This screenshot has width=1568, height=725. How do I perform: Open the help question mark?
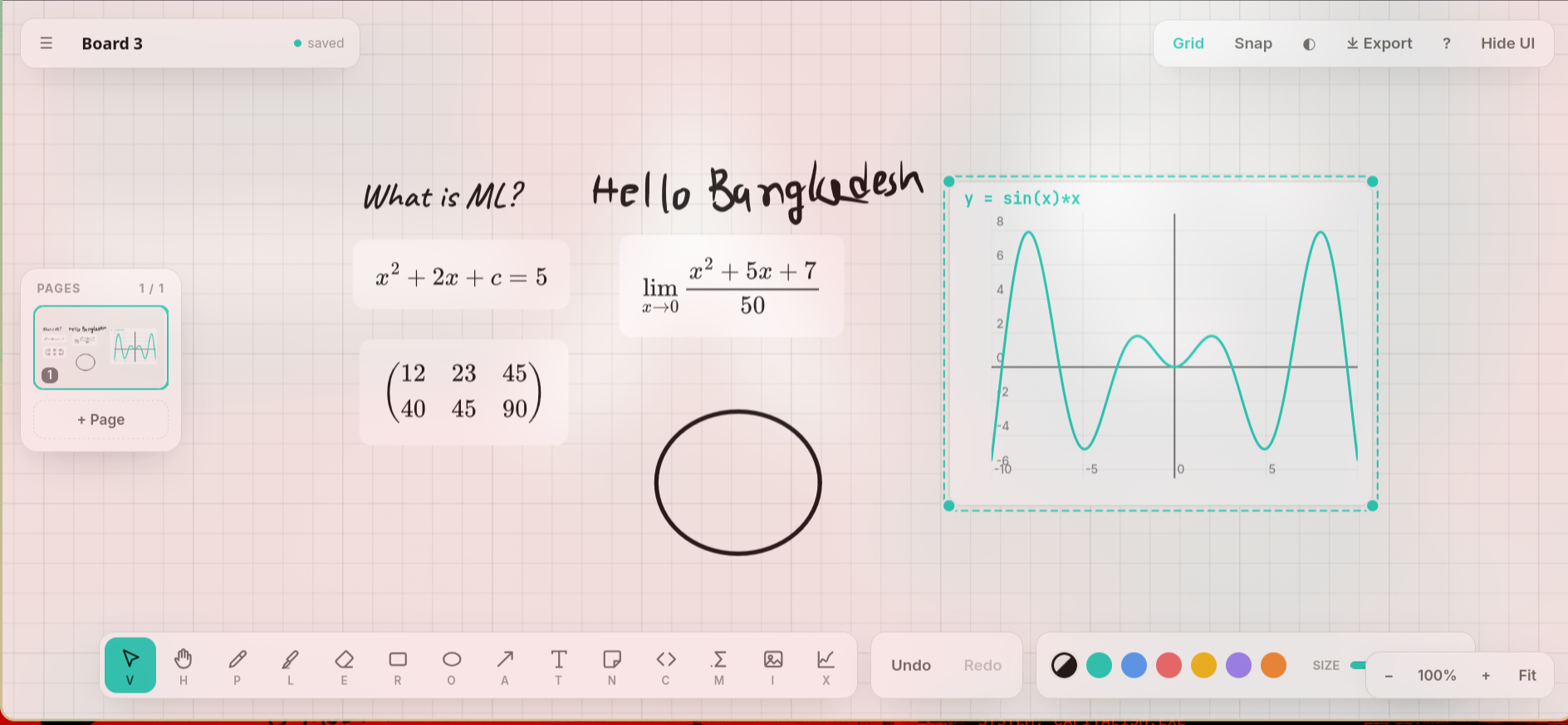pos(1447,43)
